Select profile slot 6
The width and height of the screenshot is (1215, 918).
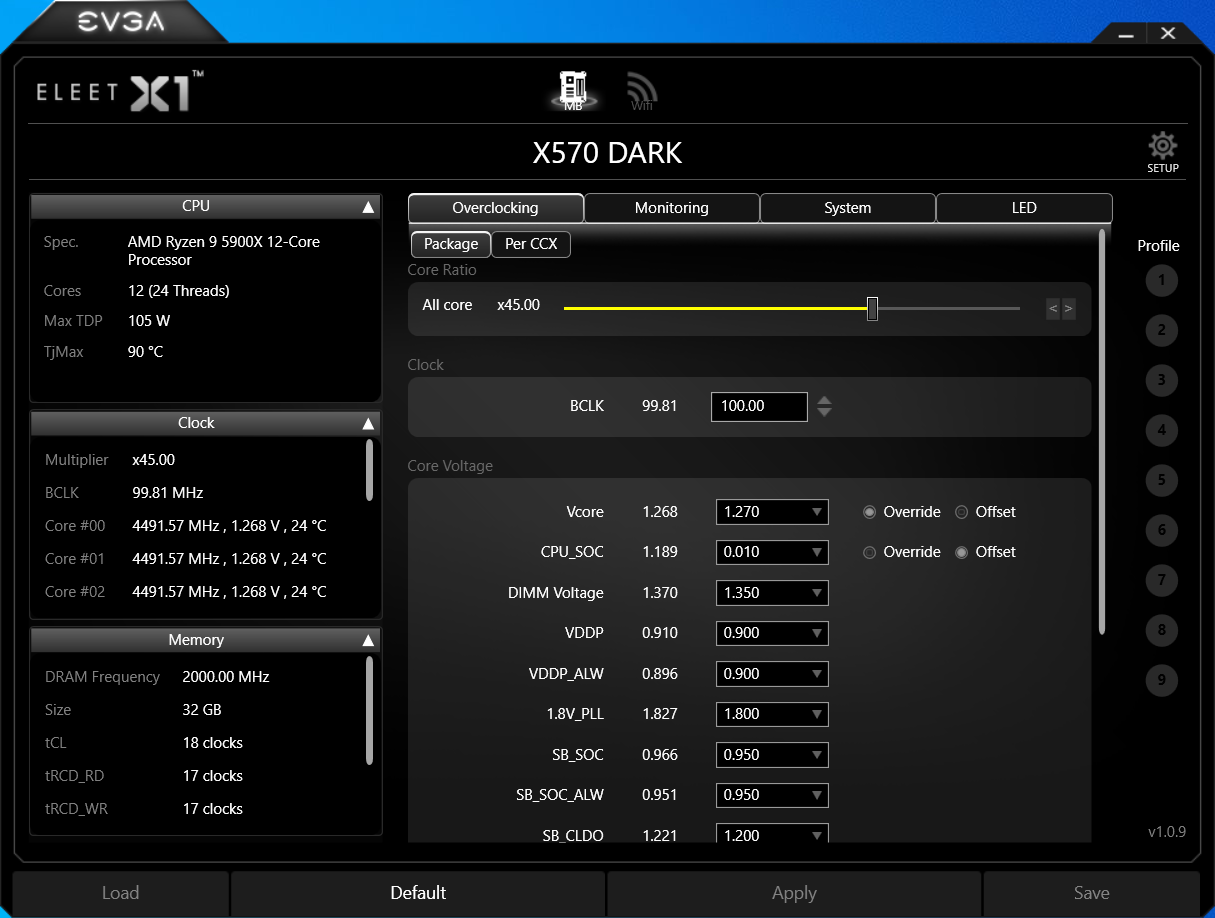[1161, 530]
